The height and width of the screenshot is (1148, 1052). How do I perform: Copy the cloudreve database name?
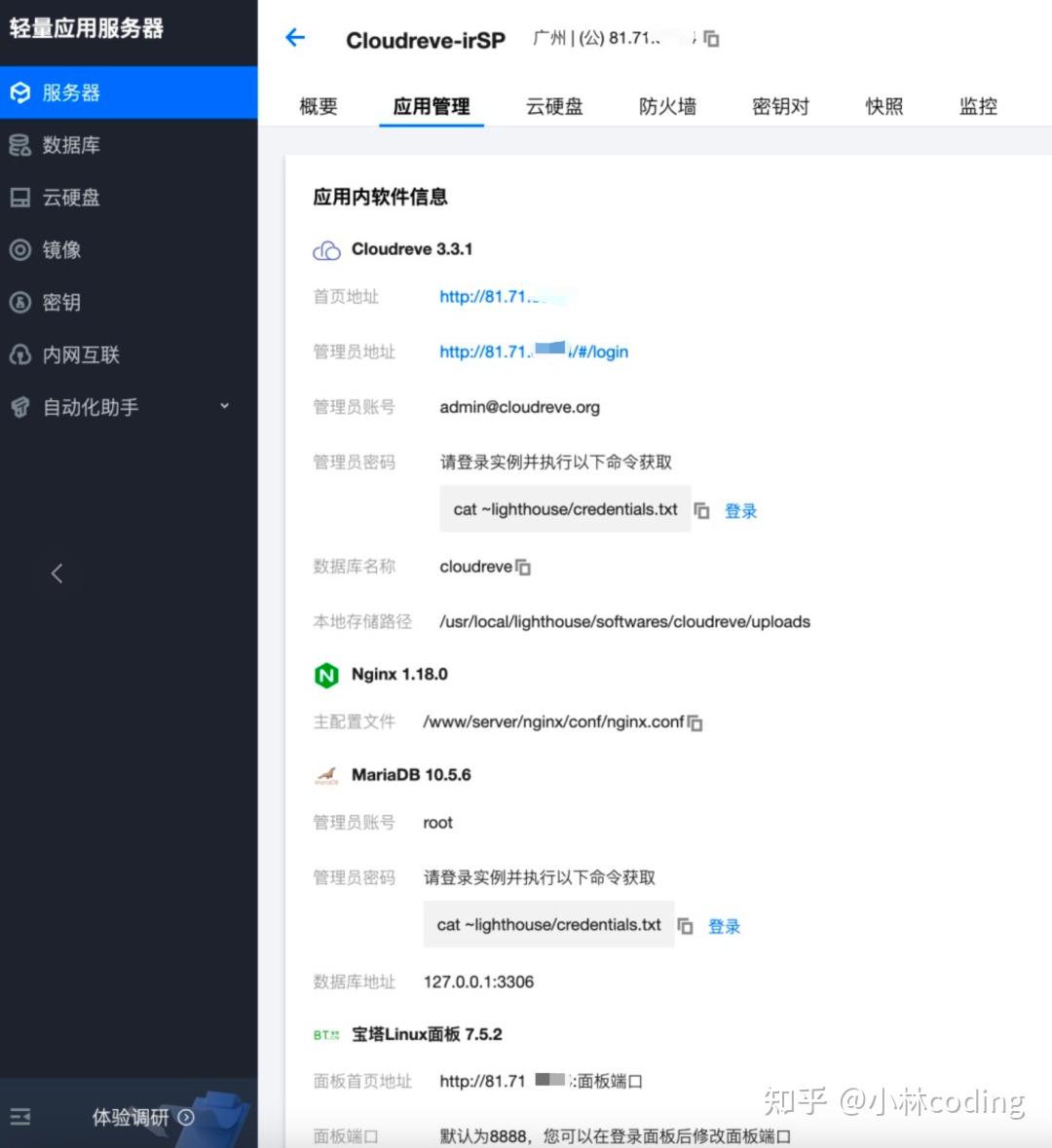524,567
